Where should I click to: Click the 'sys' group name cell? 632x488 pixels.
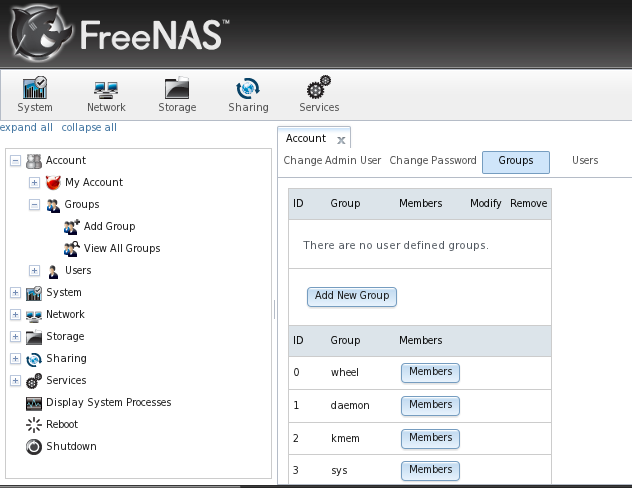tap(339, 471)
